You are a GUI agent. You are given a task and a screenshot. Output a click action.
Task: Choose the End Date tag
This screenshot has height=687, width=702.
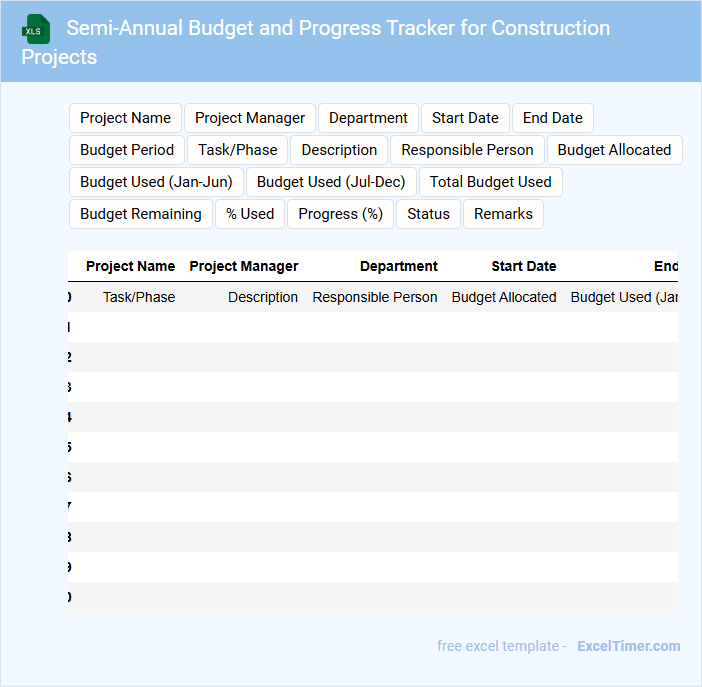click(x=552, y=118)
